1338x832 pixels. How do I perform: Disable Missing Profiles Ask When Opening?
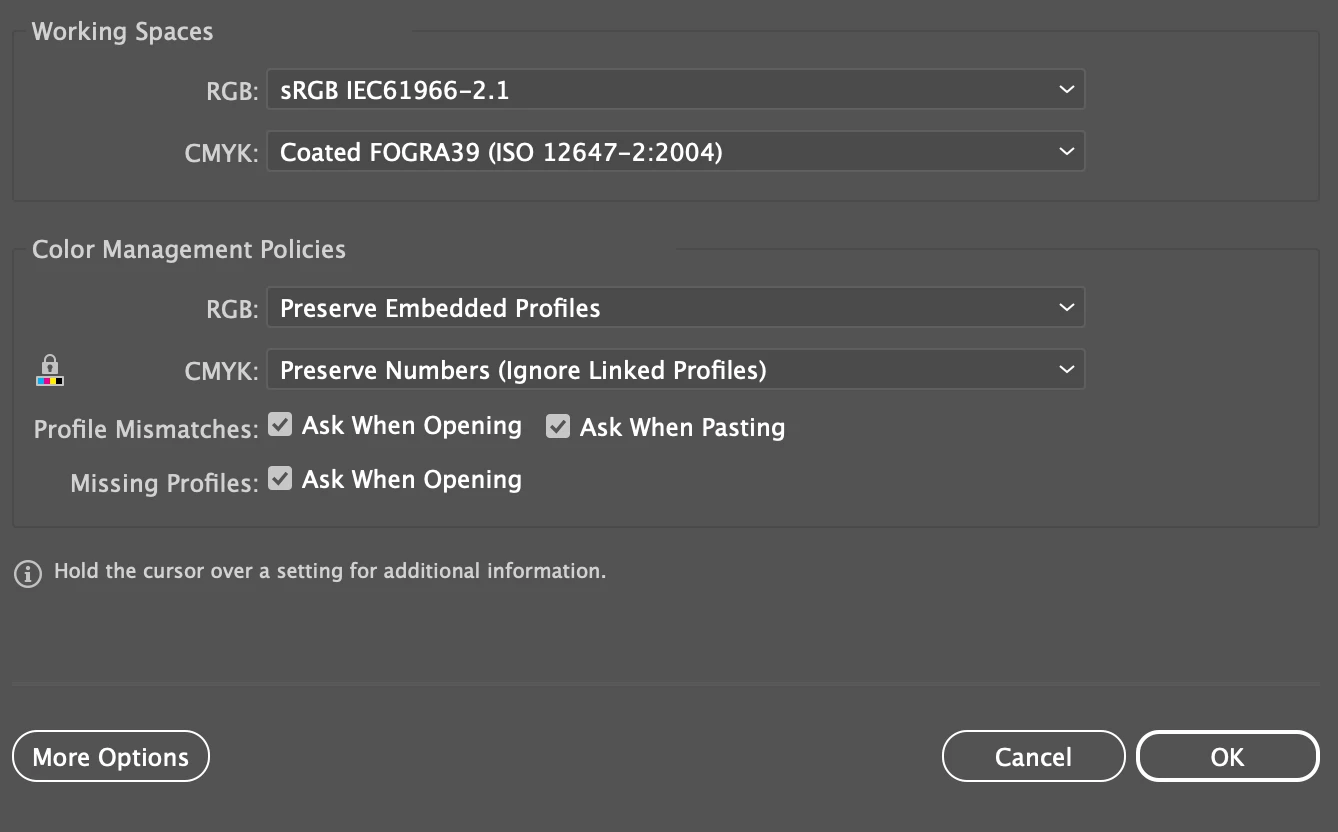281,479
